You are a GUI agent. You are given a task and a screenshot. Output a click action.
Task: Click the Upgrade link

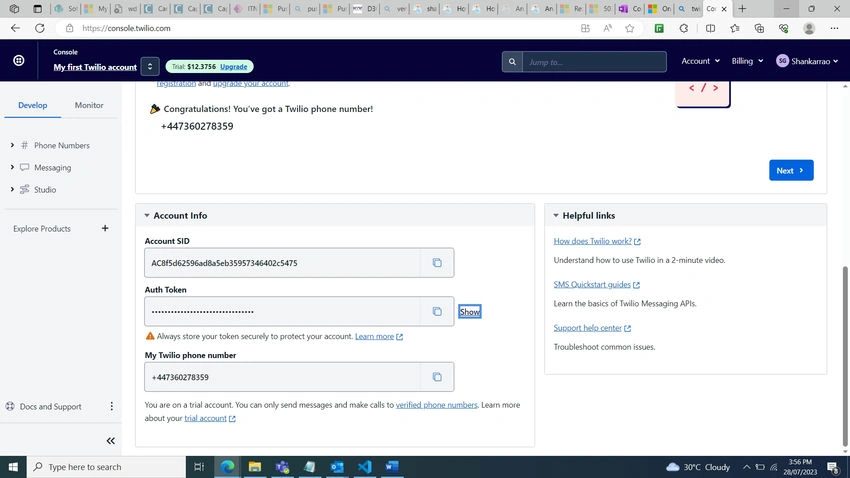234,67
